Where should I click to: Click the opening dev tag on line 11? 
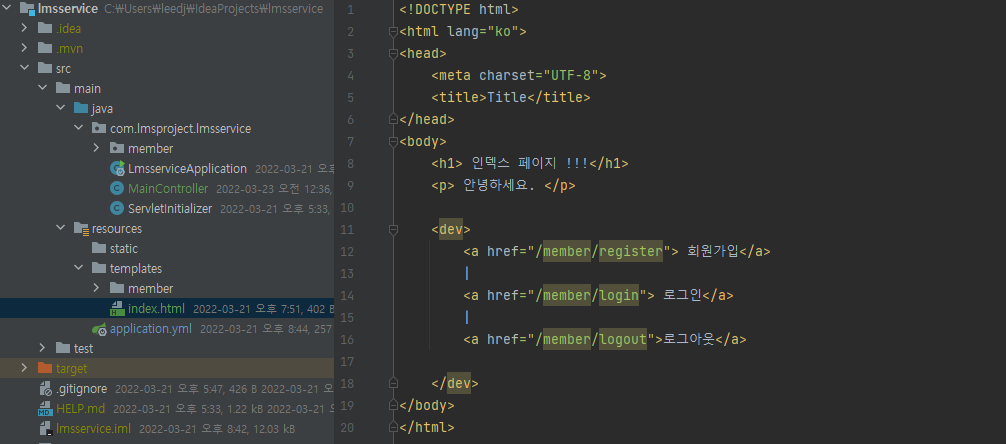click(451, 229)
